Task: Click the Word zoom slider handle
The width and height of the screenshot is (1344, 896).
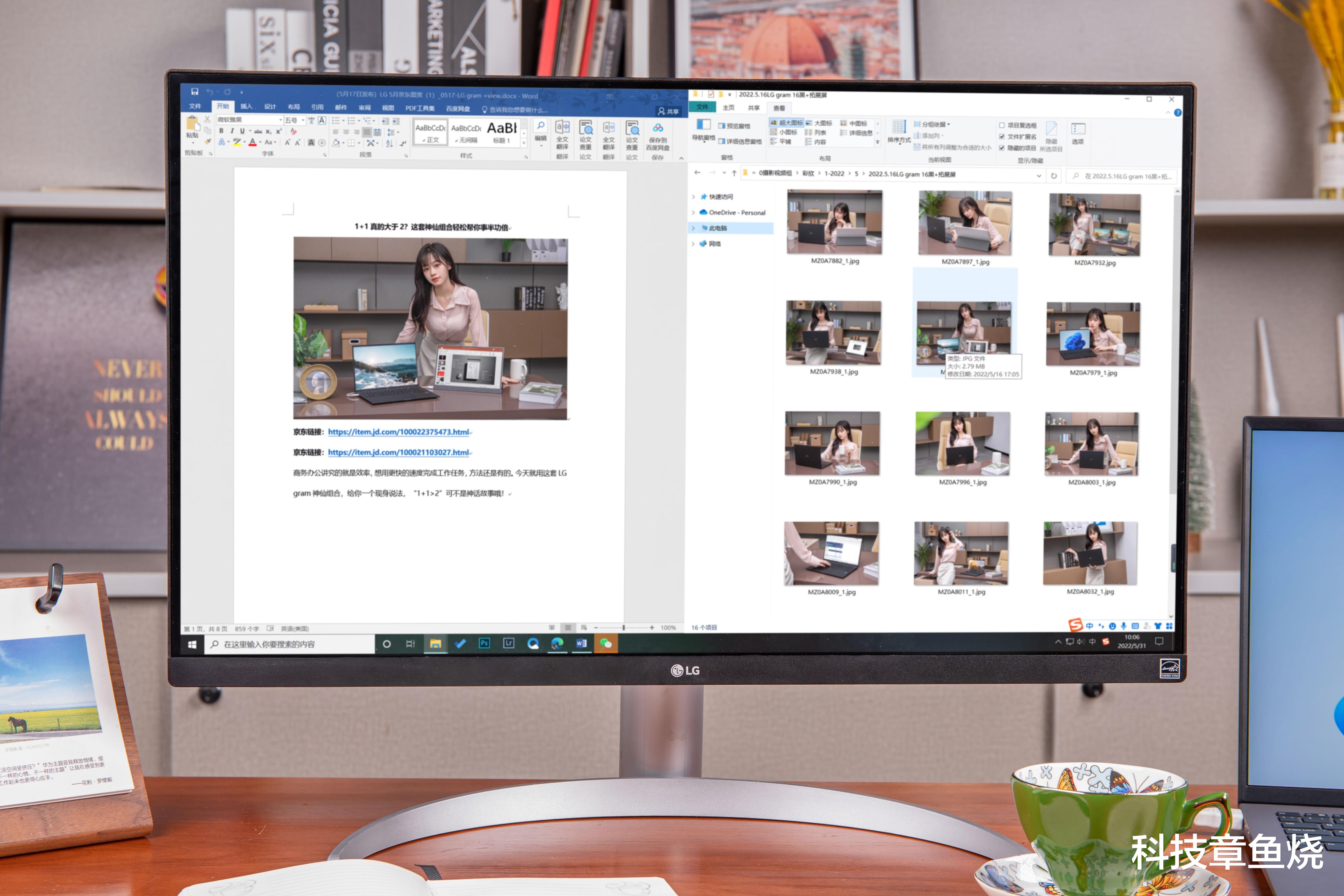Action: (623, 627)
